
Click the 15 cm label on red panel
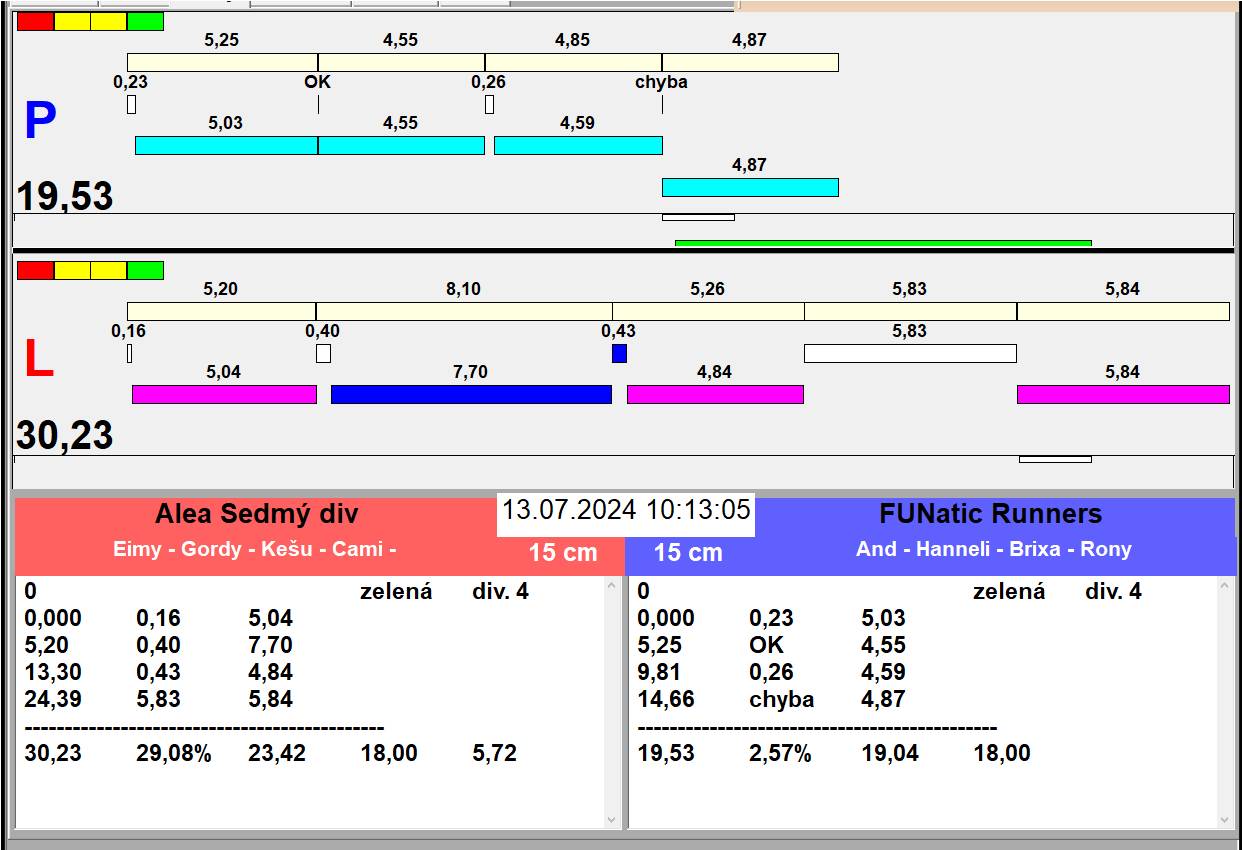click(563, 552)
